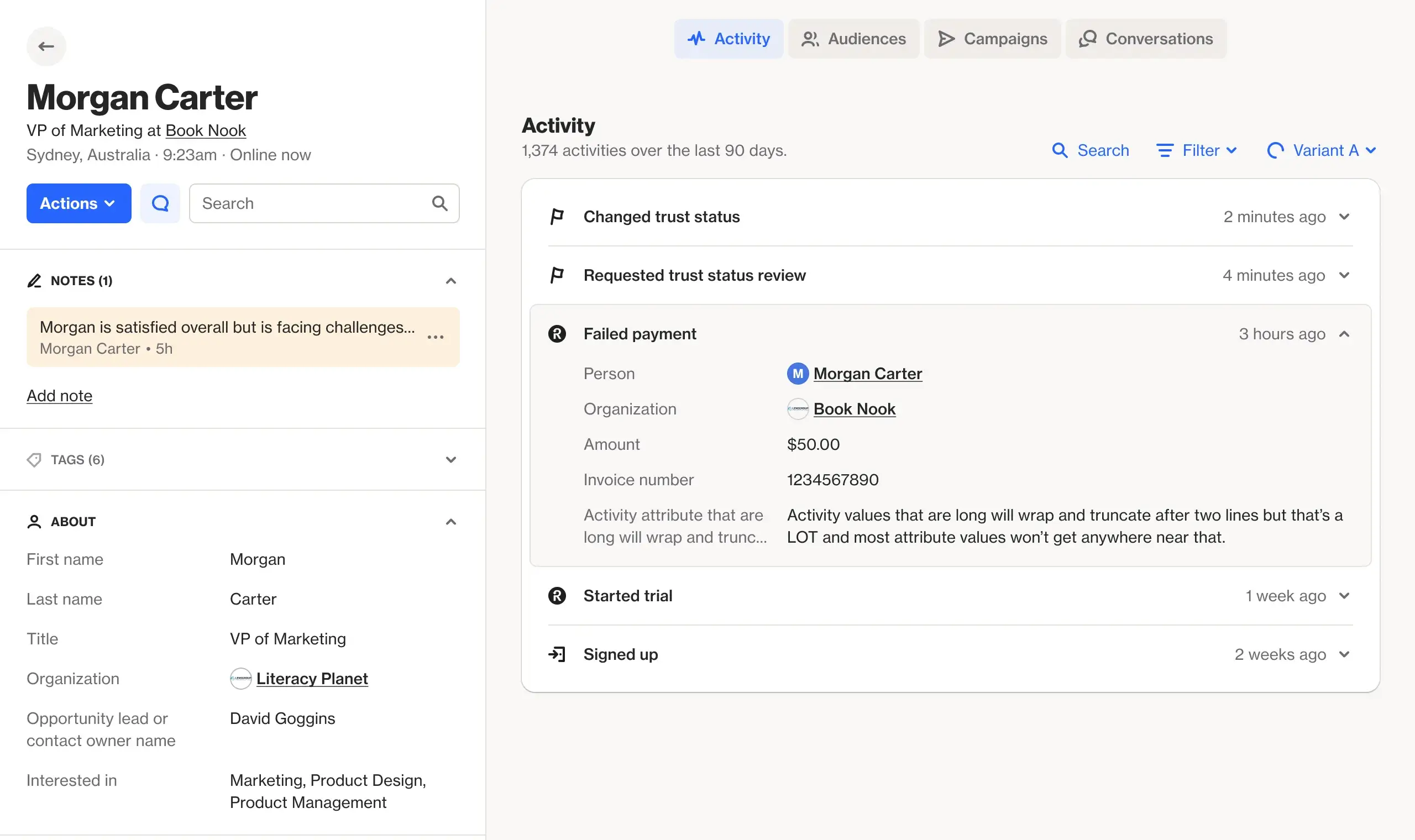Expand the TAGS section
This screenshot has width=1415, height=840.
point(451,460)
